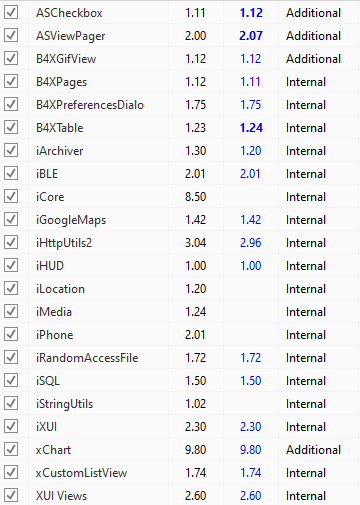Click xChart's Additional type cell
This screenshot has width=360, height=505.
point(314,450)
